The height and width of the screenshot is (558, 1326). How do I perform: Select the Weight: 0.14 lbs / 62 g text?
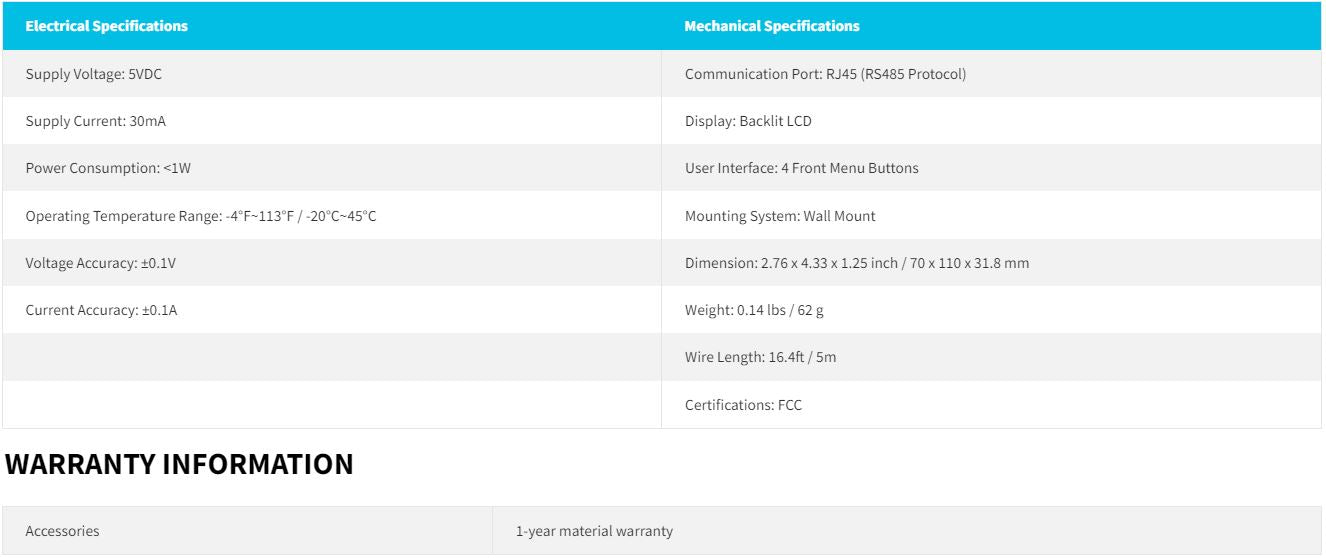pos(754,310)
